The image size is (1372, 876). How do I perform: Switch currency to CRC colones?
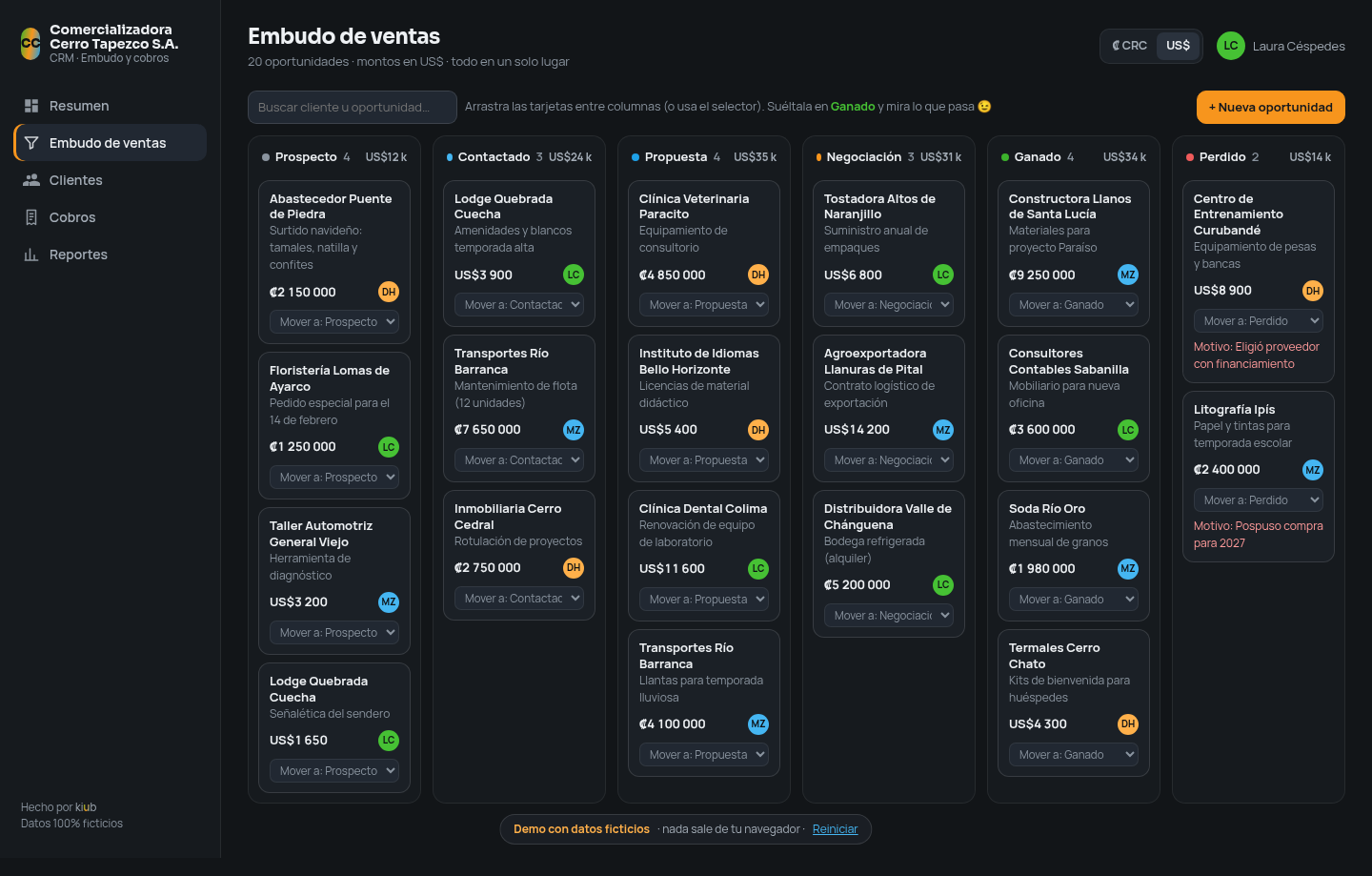1130,46
